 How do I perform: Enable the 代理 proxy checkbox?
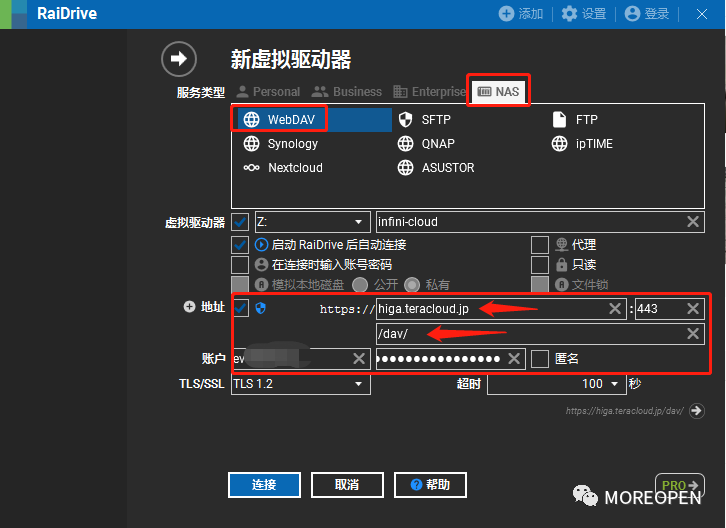[x=540, y=245]
